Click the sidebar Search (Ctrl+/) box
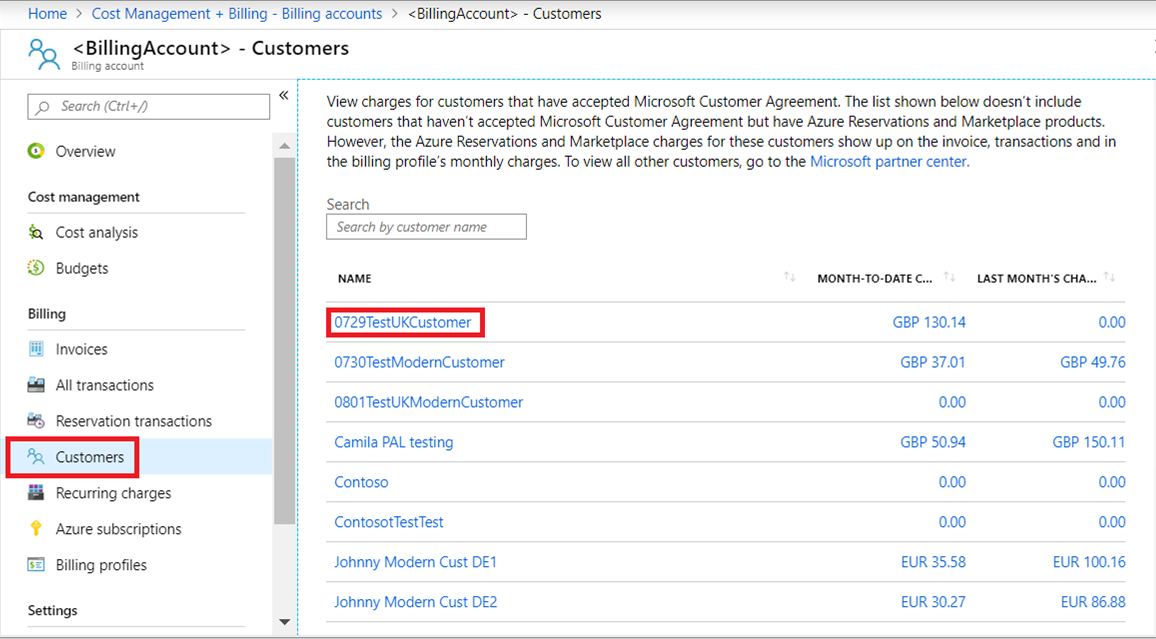This screenshot has height=639, width=1156. (149, 106)
